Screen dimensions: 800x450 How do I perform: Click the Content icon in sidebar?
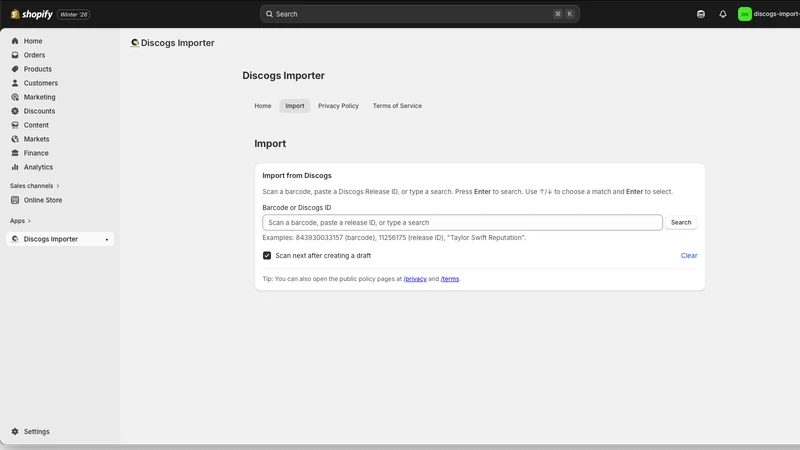click(x=15, y=125)
